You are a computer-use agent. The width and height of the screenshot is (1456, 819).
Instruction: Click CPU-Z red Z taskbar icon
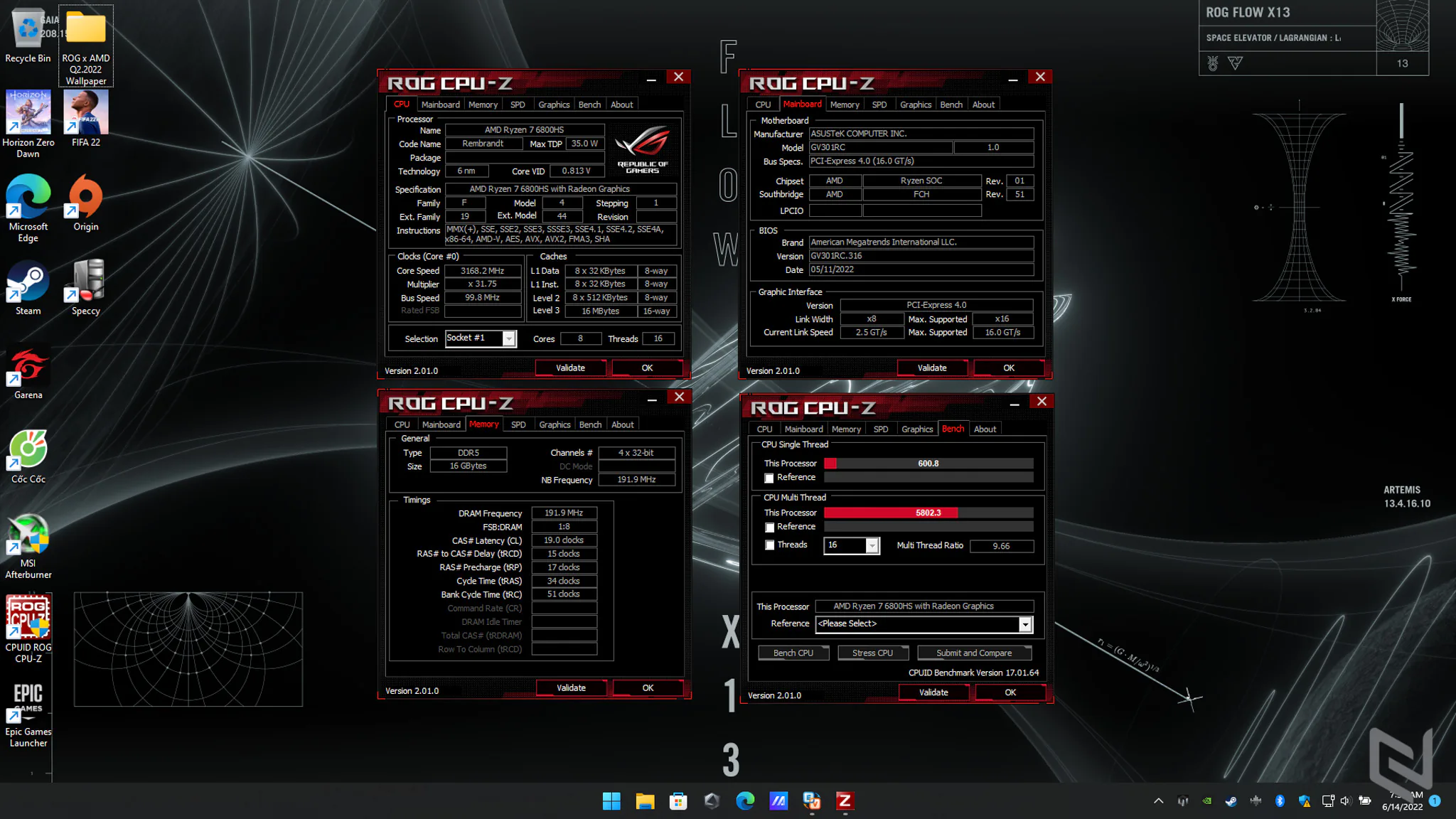coord(845,801)
